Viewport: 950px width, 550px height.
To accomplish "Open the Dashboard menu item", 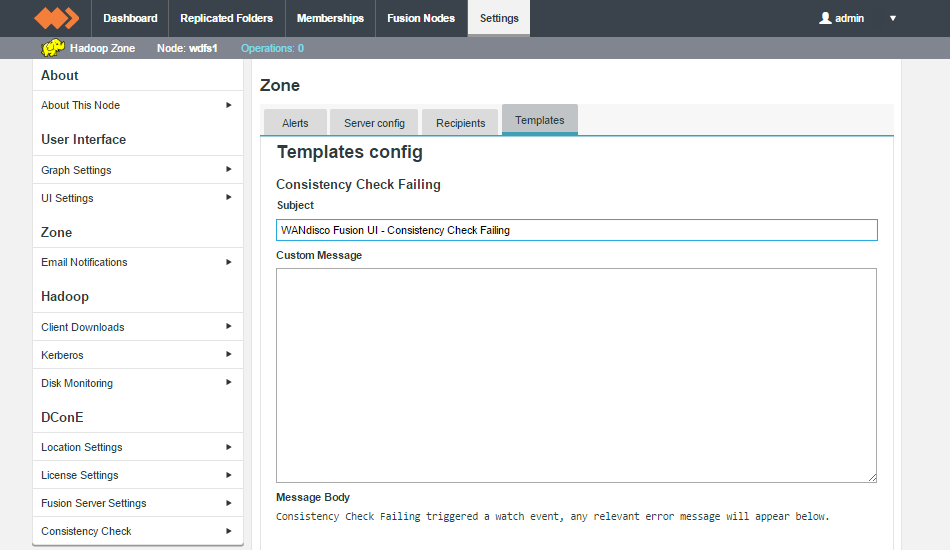I will pyautogui.click(x=130, y=18).
